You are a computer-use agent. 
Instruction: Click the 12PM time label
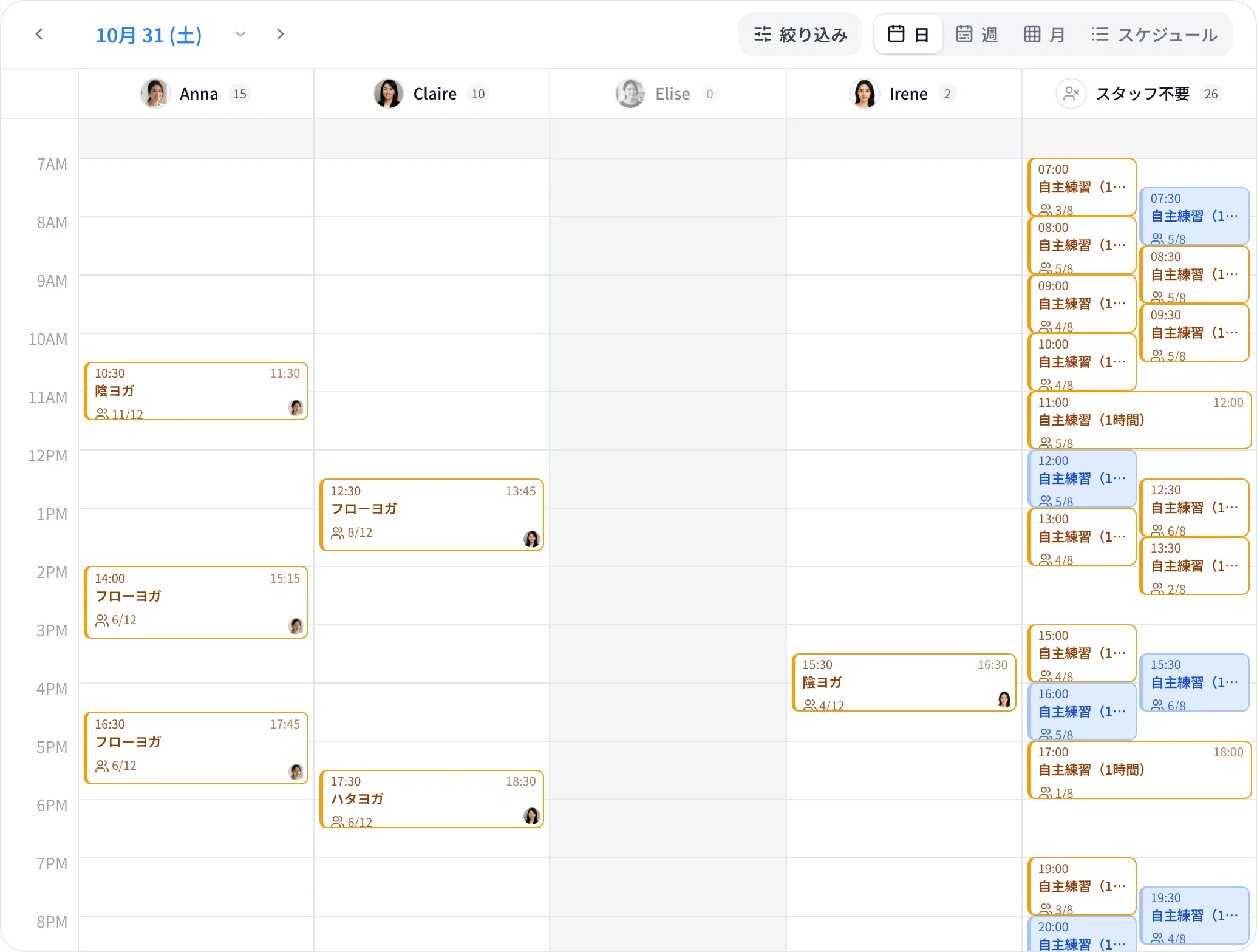(48, 455)
